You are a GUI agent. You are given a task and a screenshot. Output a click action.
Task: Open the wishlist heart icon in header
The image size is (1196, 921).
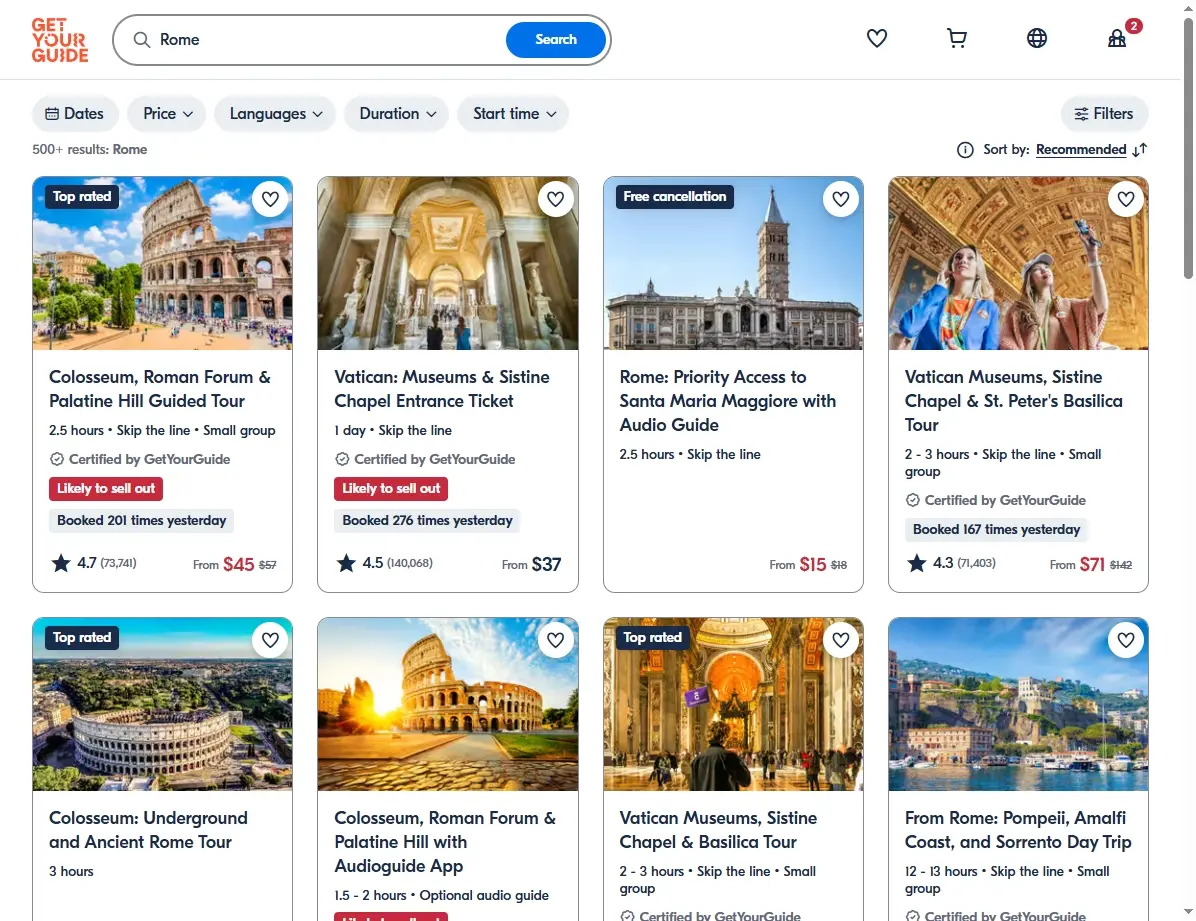[876, 38]
